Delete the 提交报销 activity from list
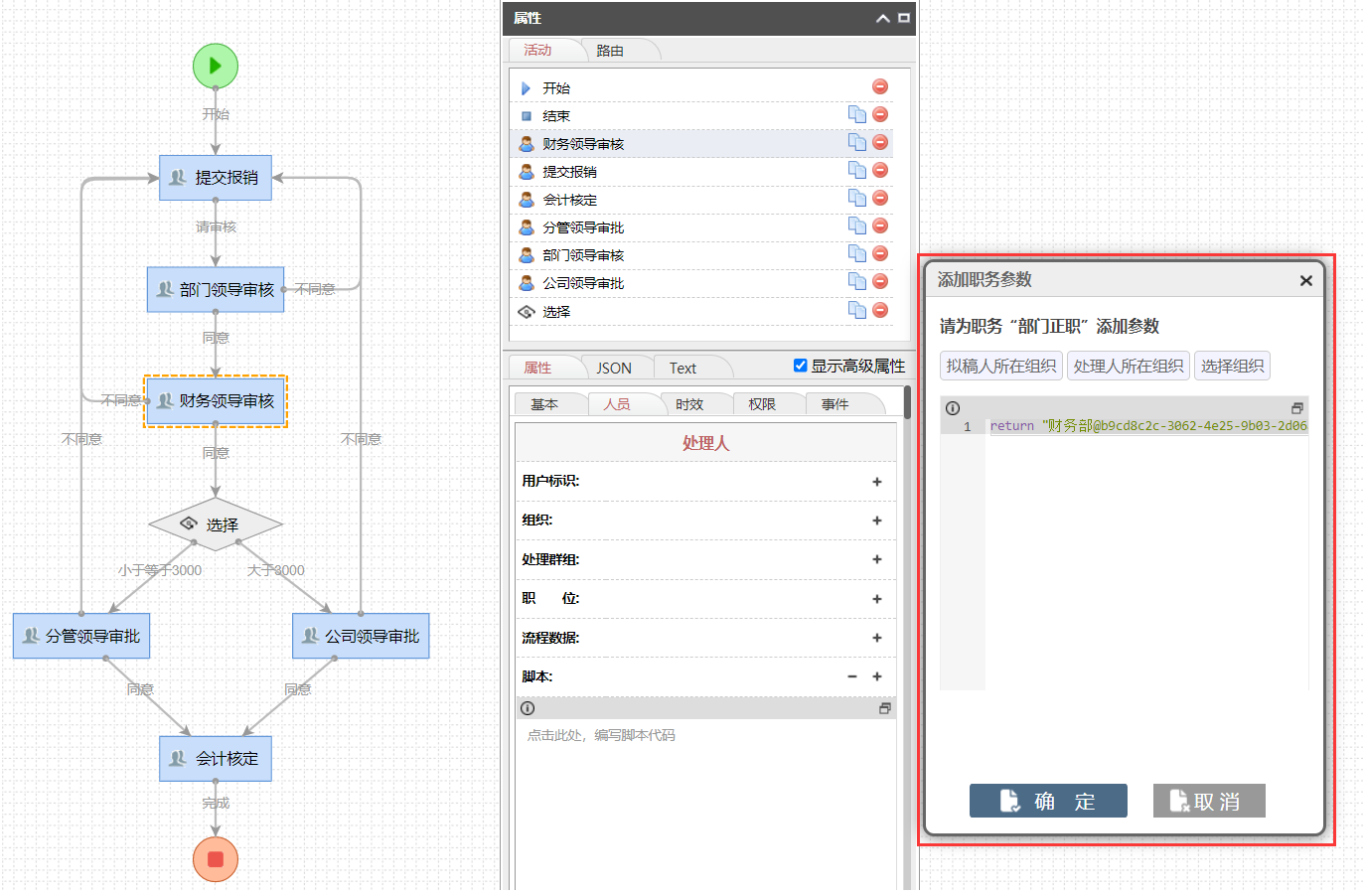This screenshot has height=896, width=1363. tap(880, 171)
